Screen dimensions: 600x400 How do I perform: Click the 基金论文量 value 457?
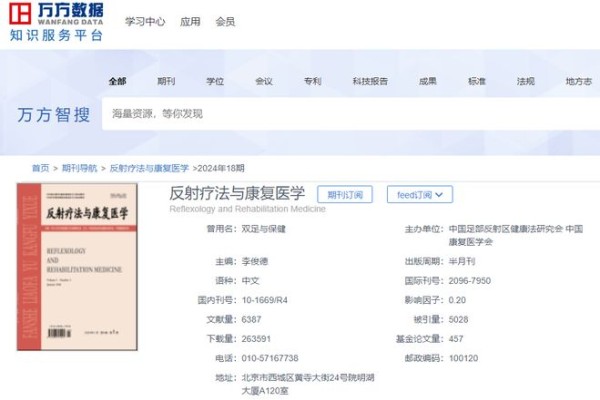[x=456, y=339]
